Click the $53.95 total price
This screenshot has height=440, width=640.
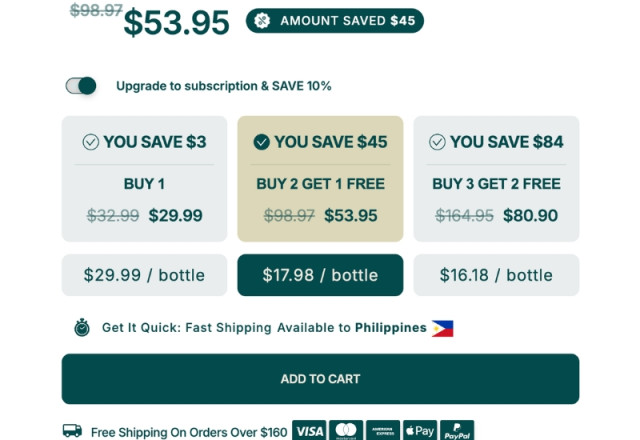tap(177, 23)
